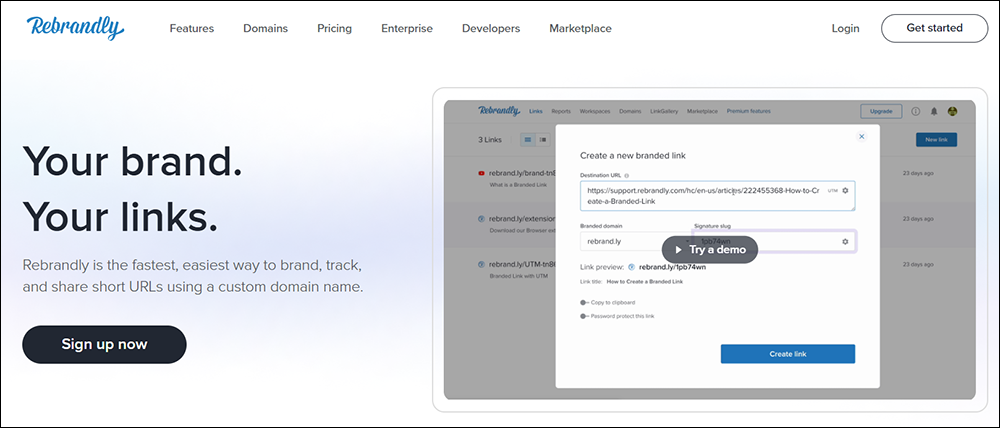This screenshot has height=428, width=1000.
Task: Open the Branded domain dropdown showing rebrand.ly
Action: 635,242
